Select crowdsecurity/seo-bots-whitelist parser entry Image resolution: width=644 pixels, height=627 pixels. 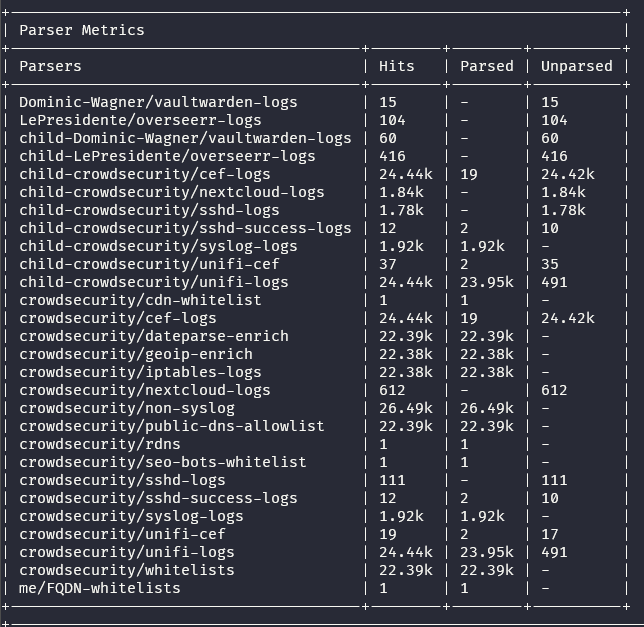[x=163, y=462]
